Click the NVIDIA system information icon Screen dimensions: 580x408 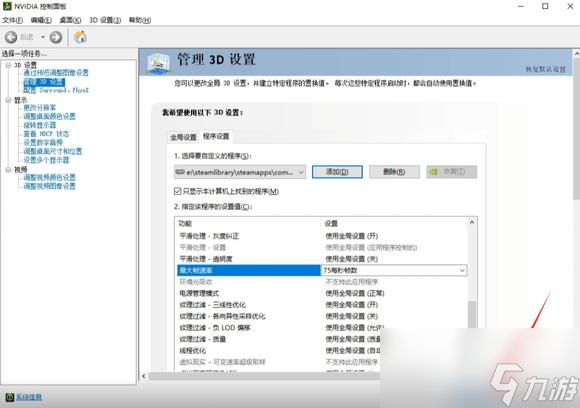tap(10, 397)
